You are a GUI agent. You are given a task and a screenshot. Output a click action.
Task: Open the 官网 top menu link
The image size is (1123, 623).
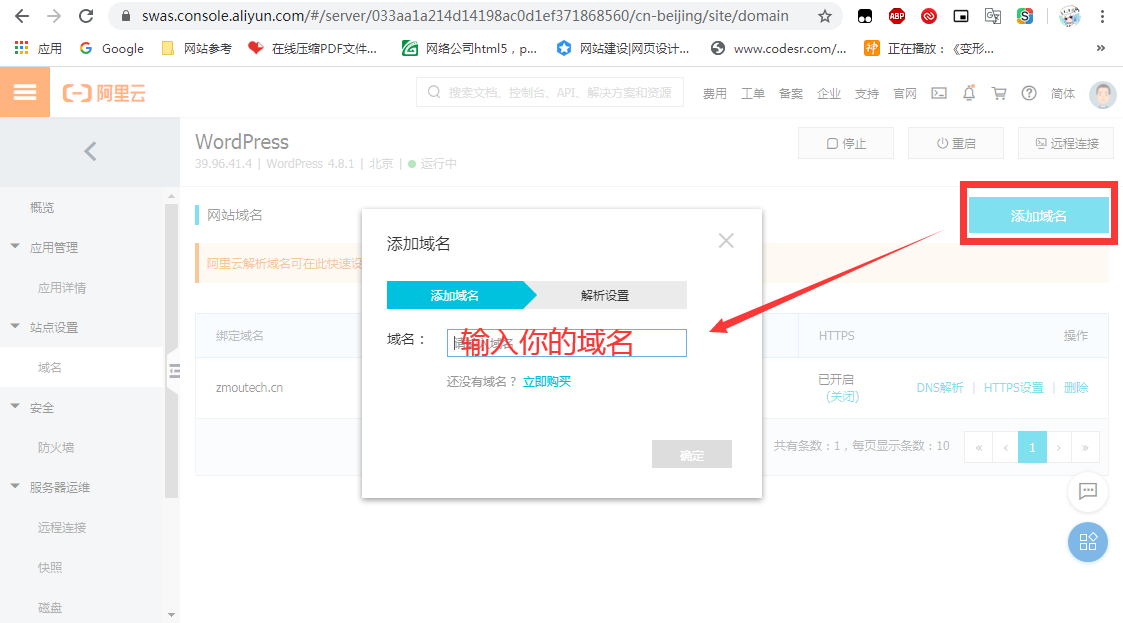(905, 93)
